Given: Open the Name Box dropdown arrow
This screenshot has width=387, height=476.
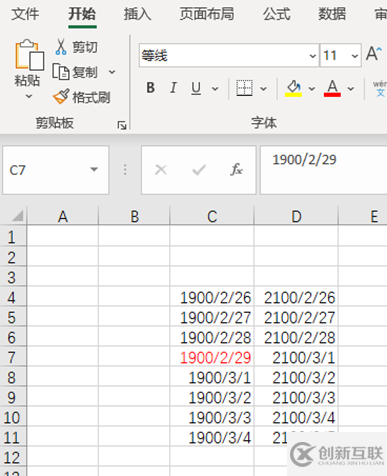Looking at the screenshot, I should pyautogui.click(x=94, y=170).
